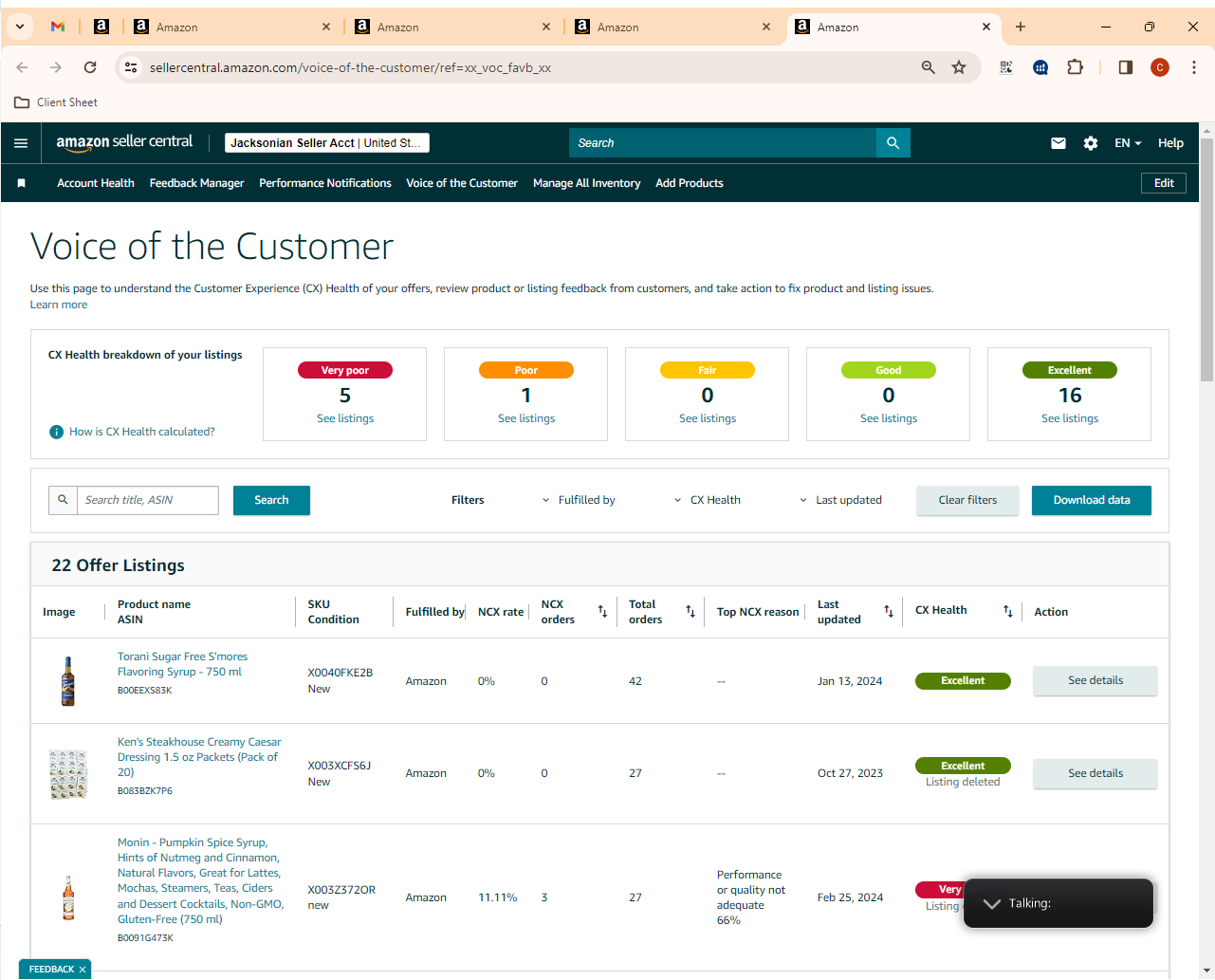This screenshot has width=1215, height=980.
Task: See listings under Good
Action: 889,418
